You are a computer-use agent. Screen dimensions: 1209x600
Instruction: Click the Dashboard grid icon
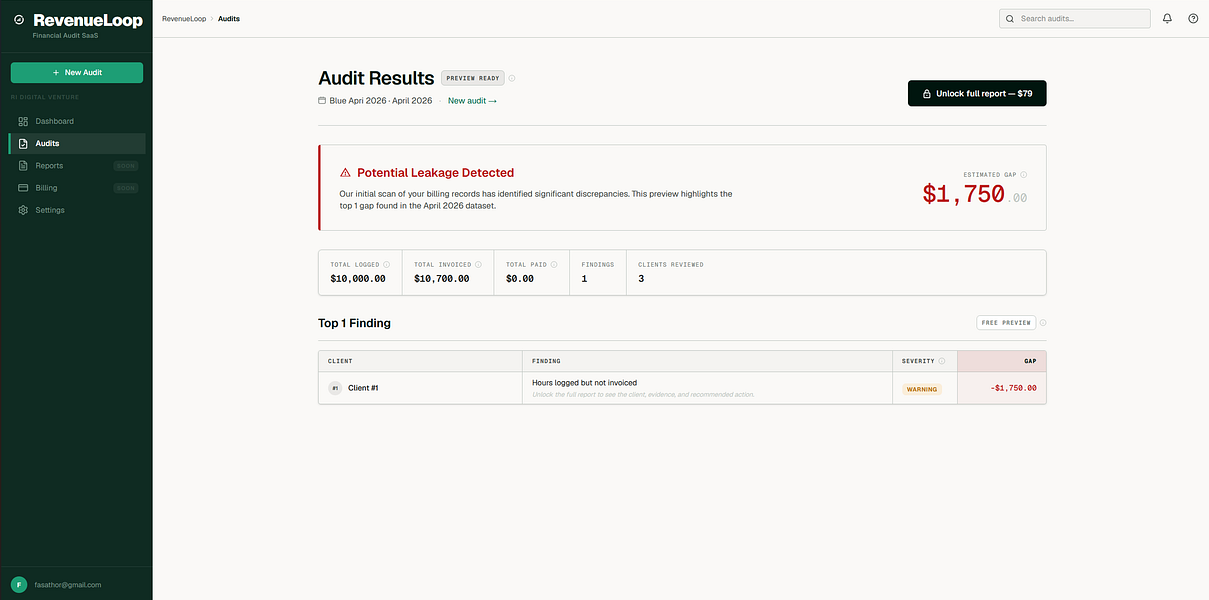click(x=23, y=121)
